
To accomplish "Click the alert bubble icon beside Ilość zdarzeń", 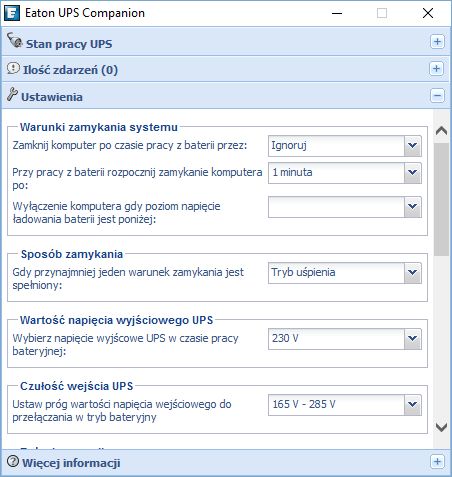I will coord(13,68).
